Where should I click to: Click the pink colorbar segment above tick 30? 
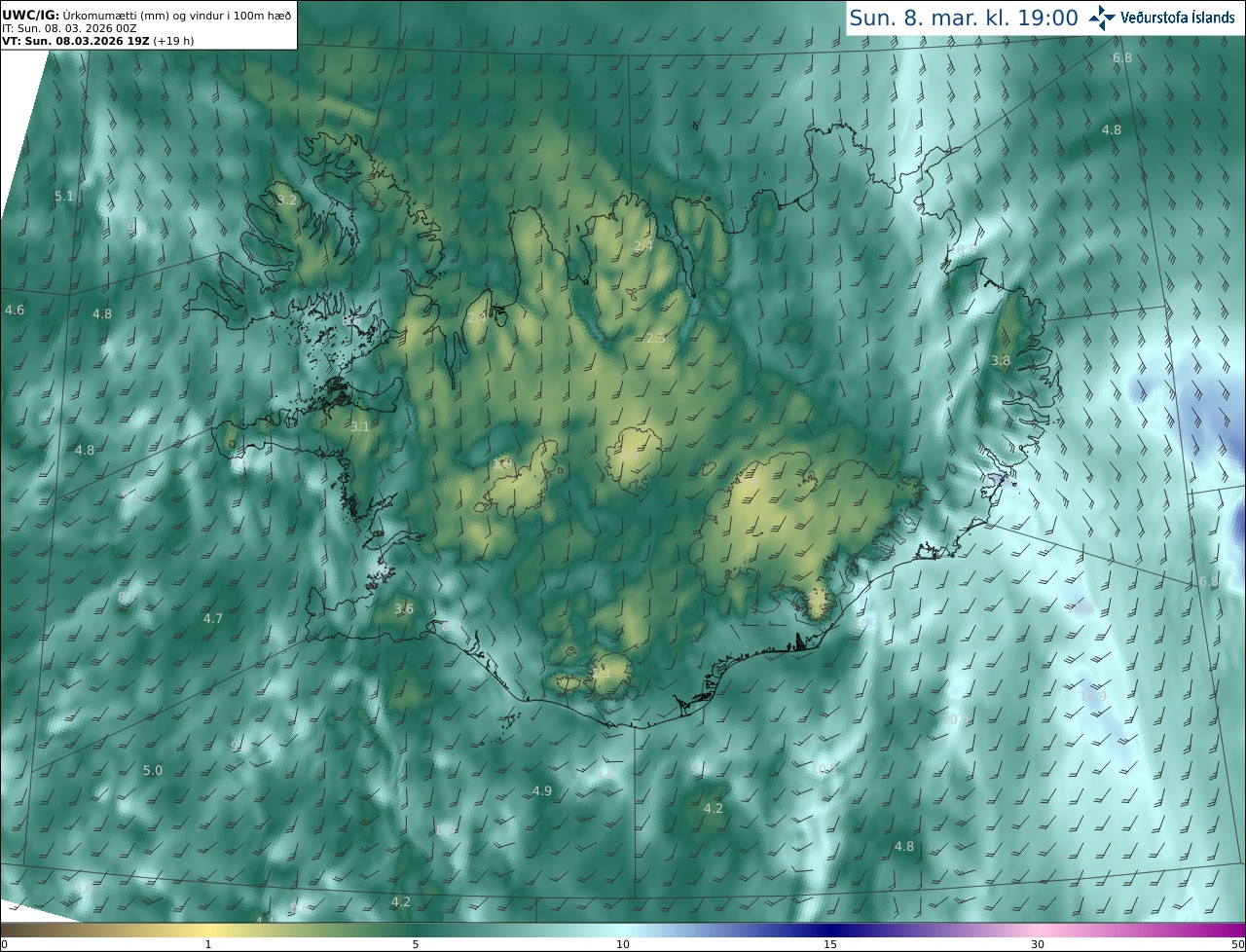coord(1038,930)
